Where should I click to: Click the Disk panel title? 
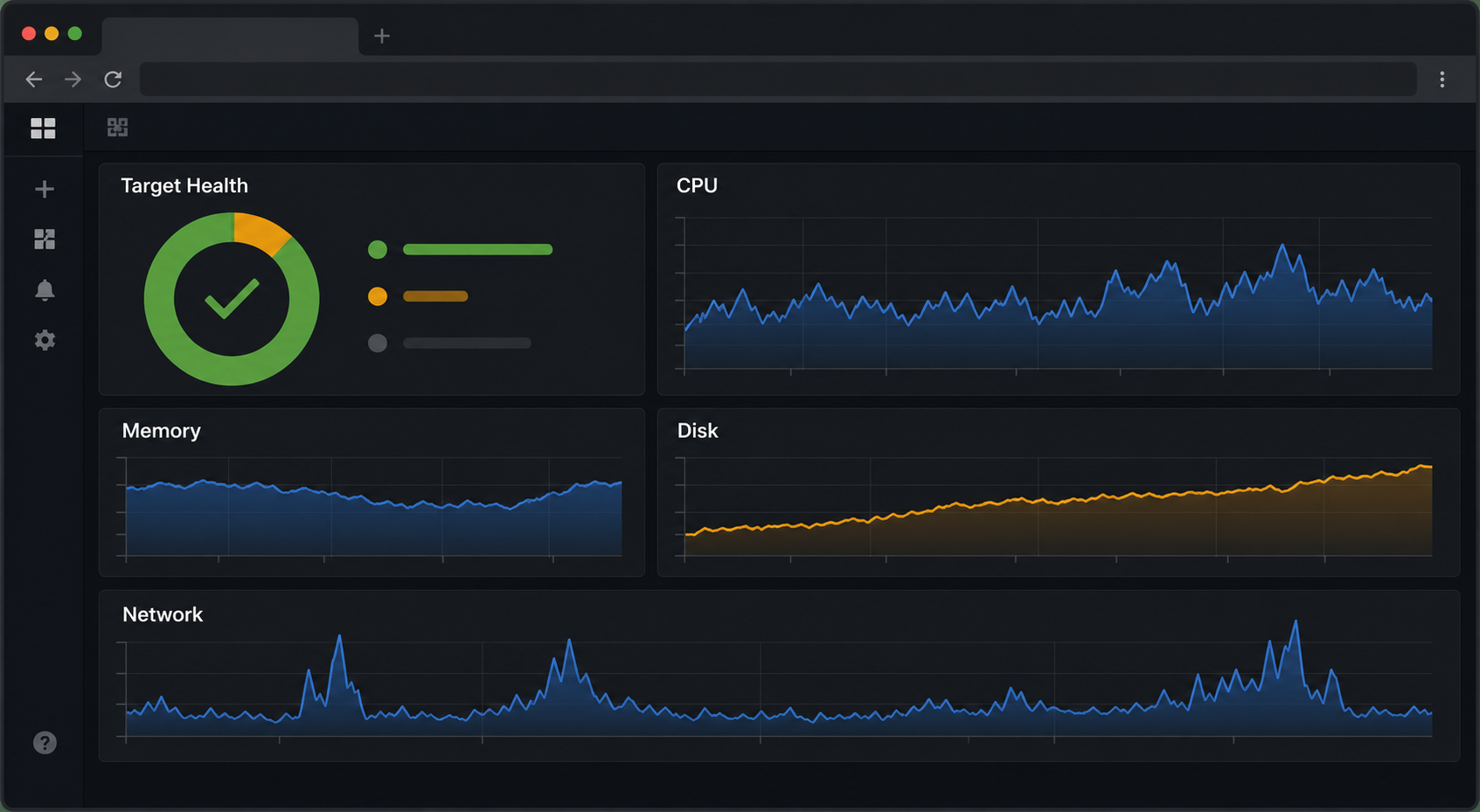(698, 431)
